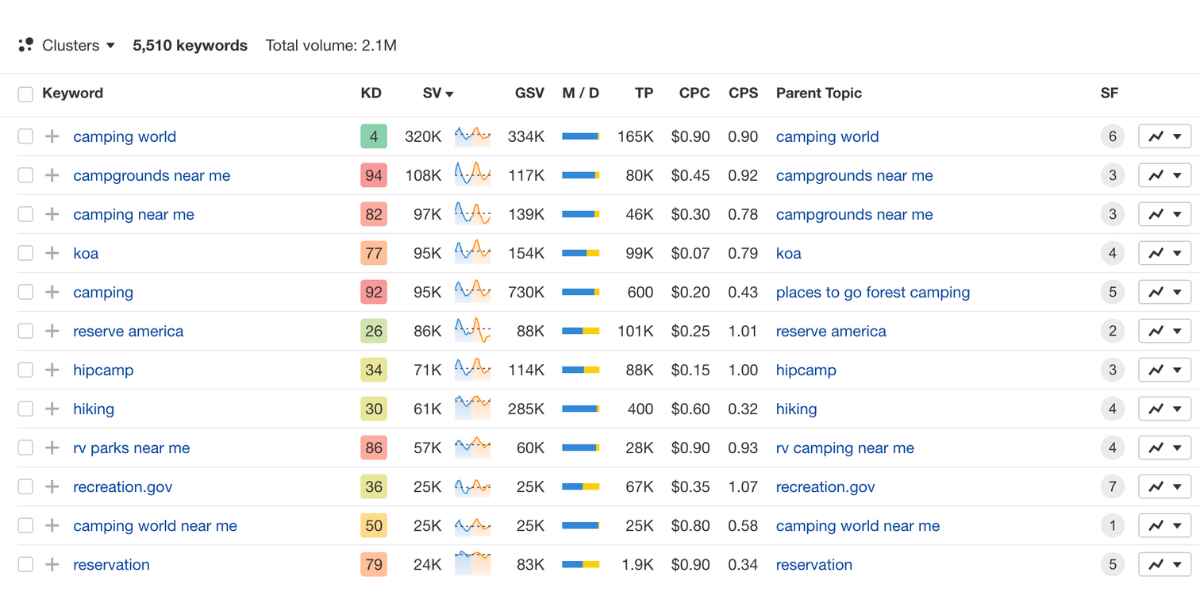This screenshot has height=600, width=1200.
Task: Sort by the CPC column header
Action: click(x=694, y=93)
